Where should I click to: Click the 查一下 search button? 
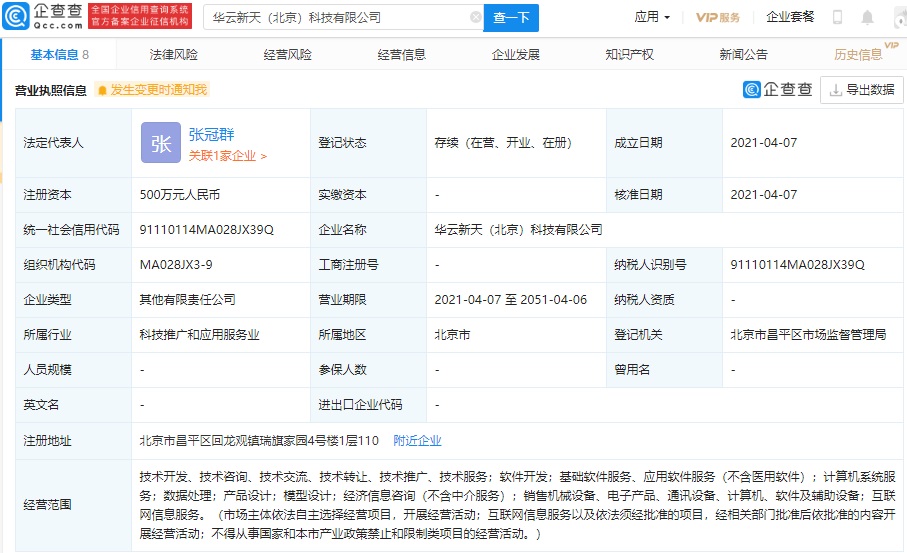click(x=511, y=17)
